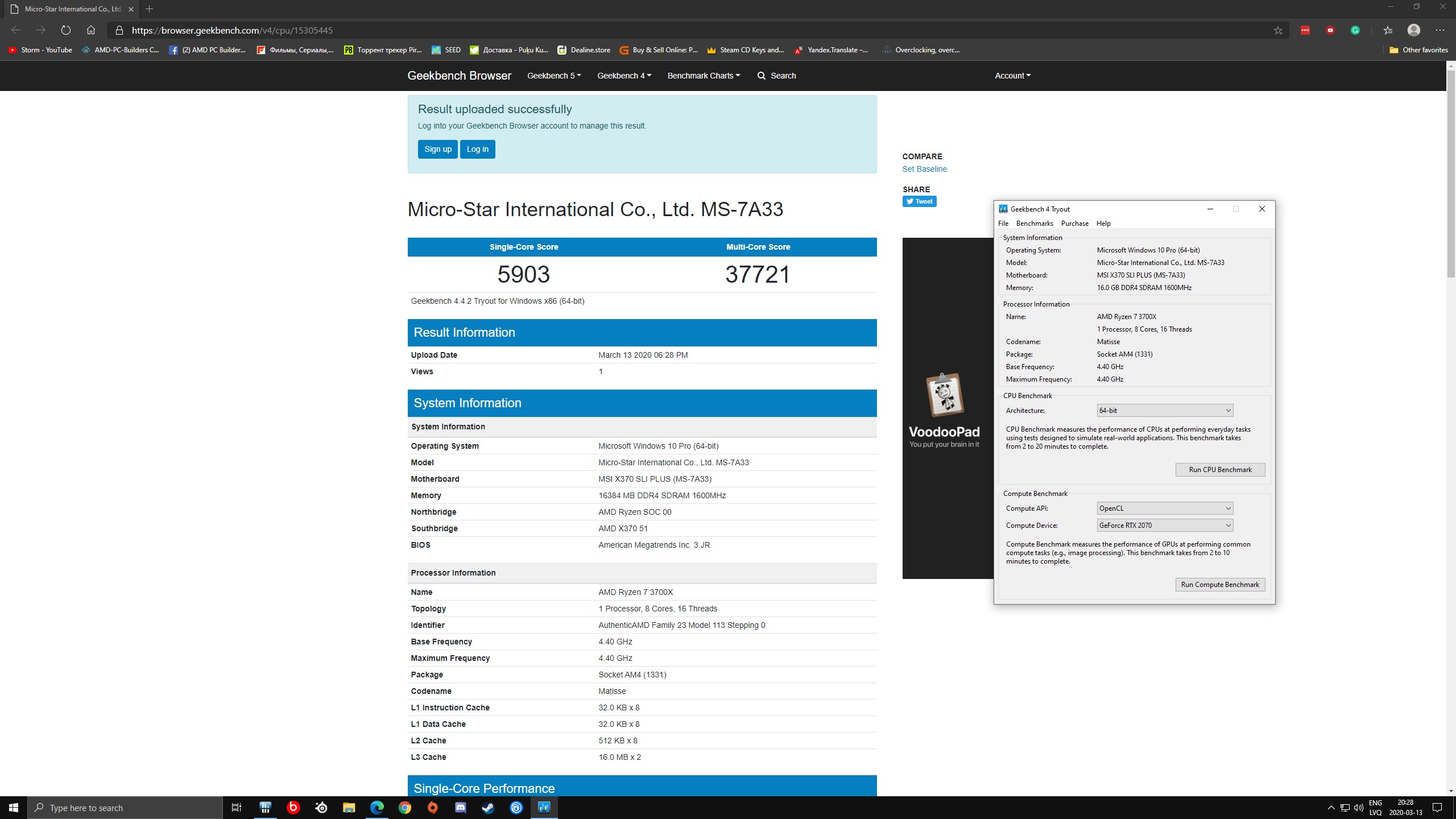Expand the Account menu
The image size is (1456, 819).
(x=1012, y=76)
